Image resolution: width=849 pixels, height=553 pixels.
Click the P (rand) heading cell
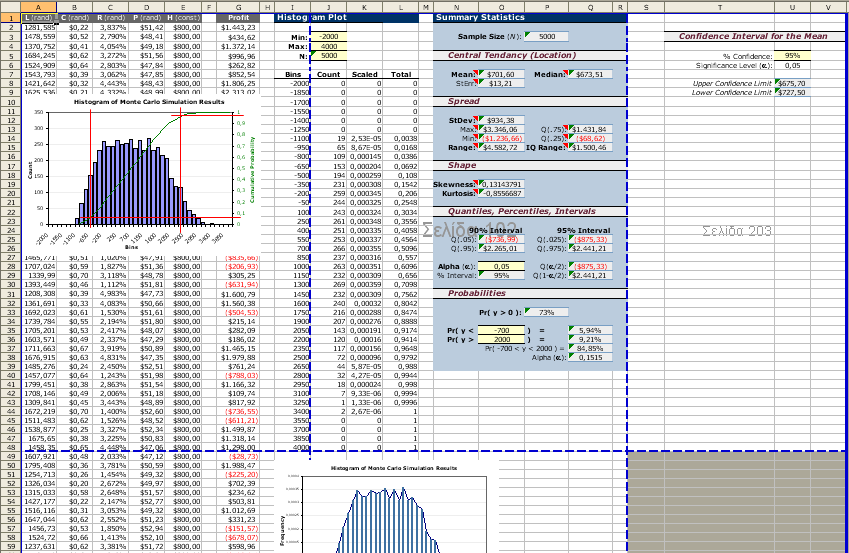point(146,18)
